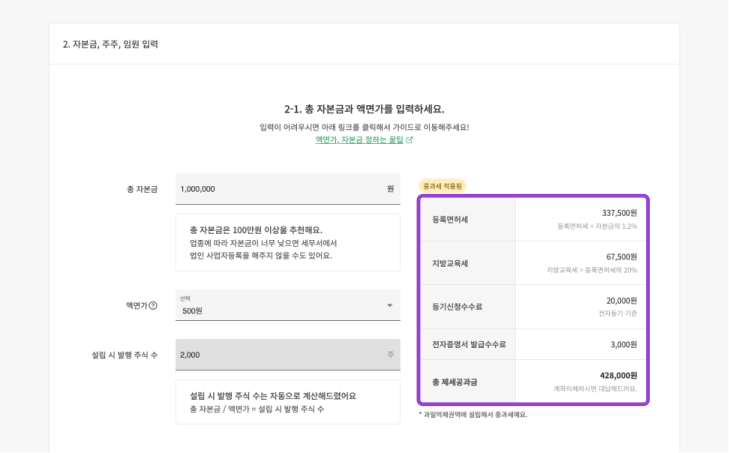Image resolution: width=729 pixels, height=453 pixels.
Task: Click the 액면가 help question mark icon
Action: [153, 306]
